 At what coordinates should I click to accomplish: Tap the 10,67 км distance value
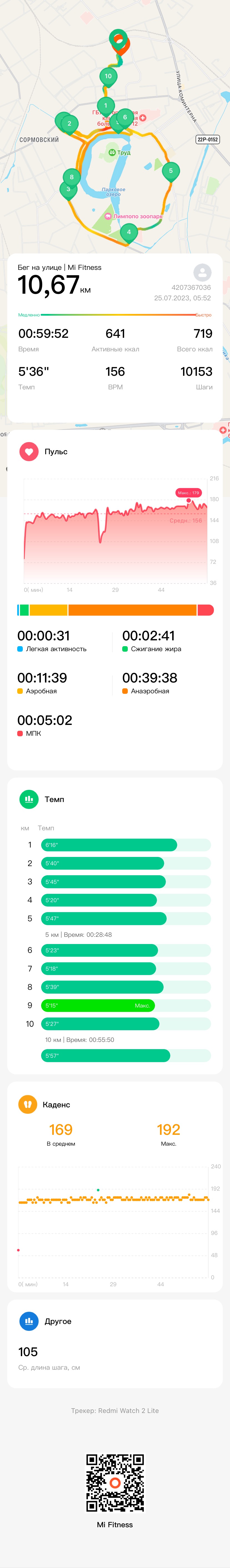pos(54,285)
